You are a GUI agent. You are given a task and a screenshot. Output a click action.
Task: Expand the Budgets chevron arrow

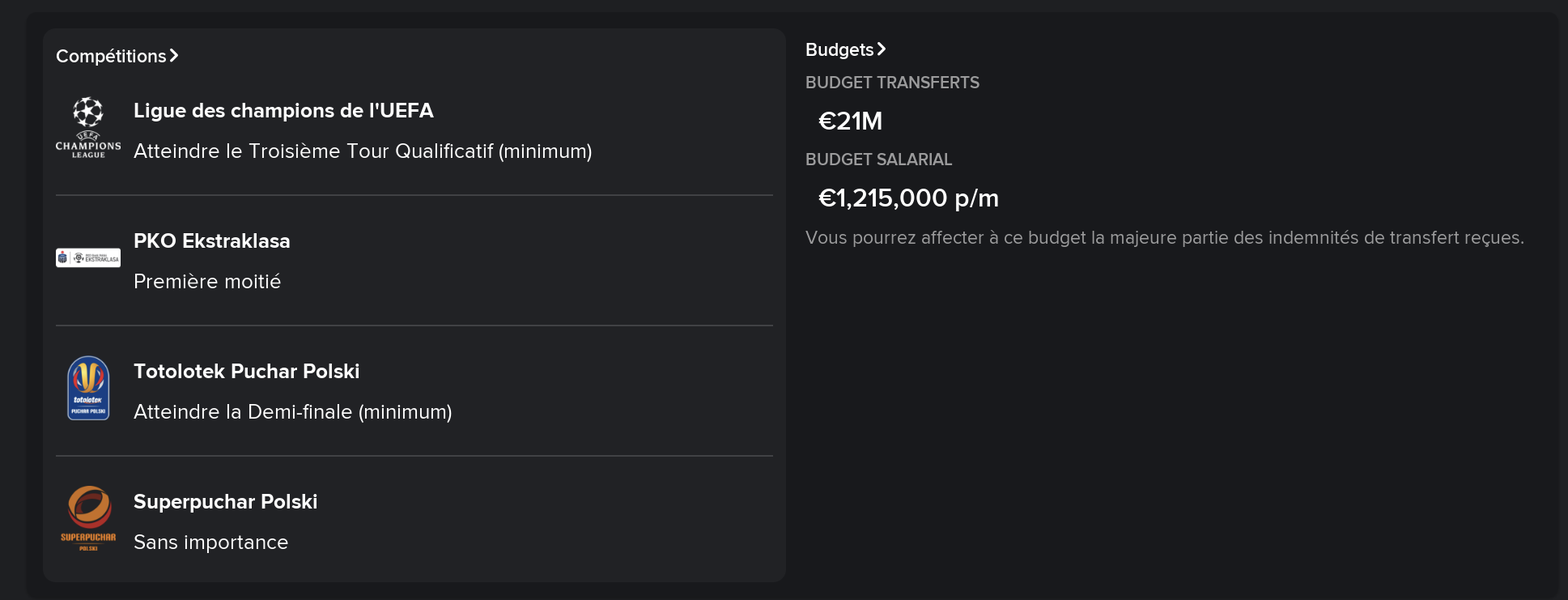[x=882, y=49]
